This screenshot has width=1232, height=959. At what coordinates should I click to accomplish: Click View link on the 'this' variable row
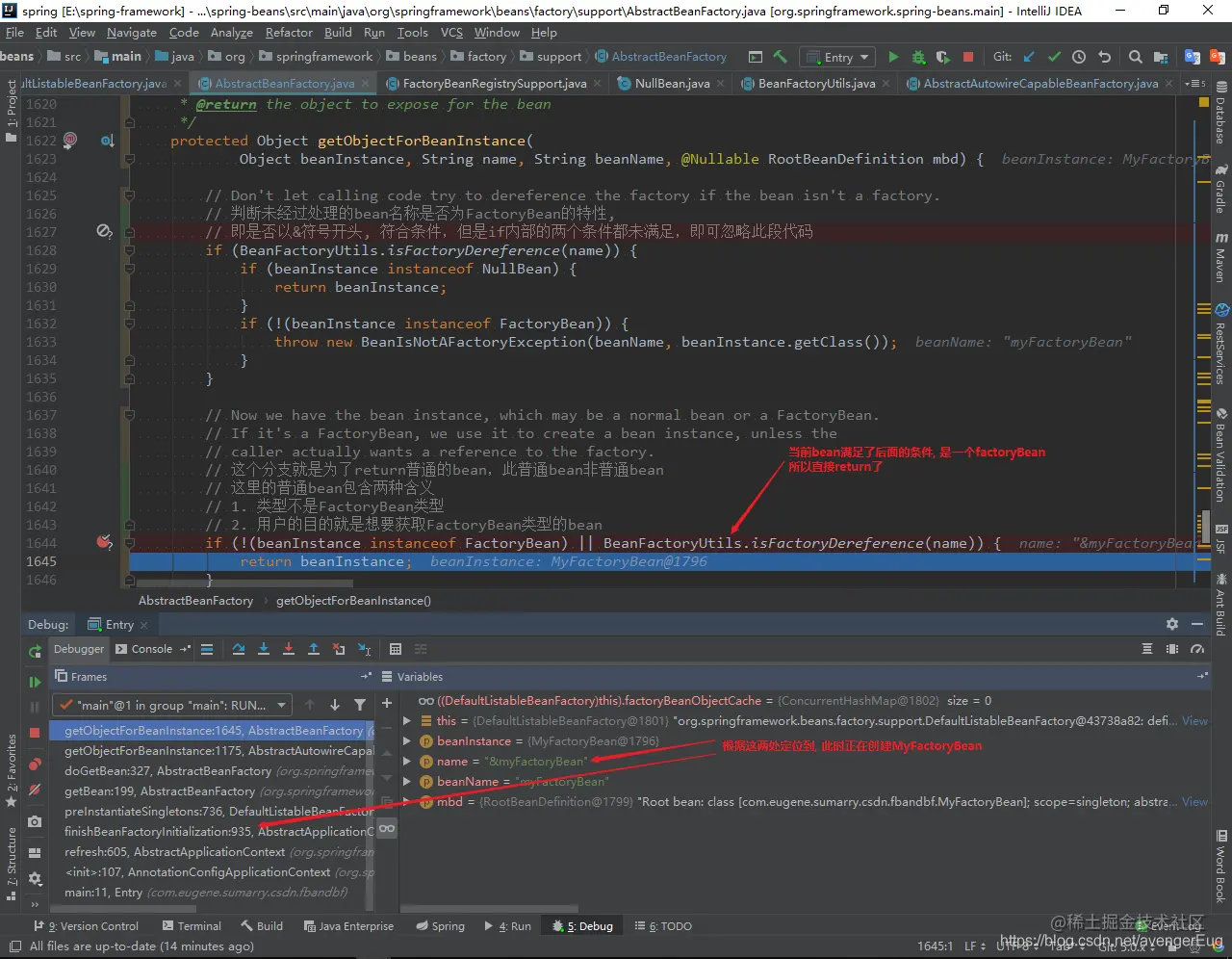point(1194,721)
